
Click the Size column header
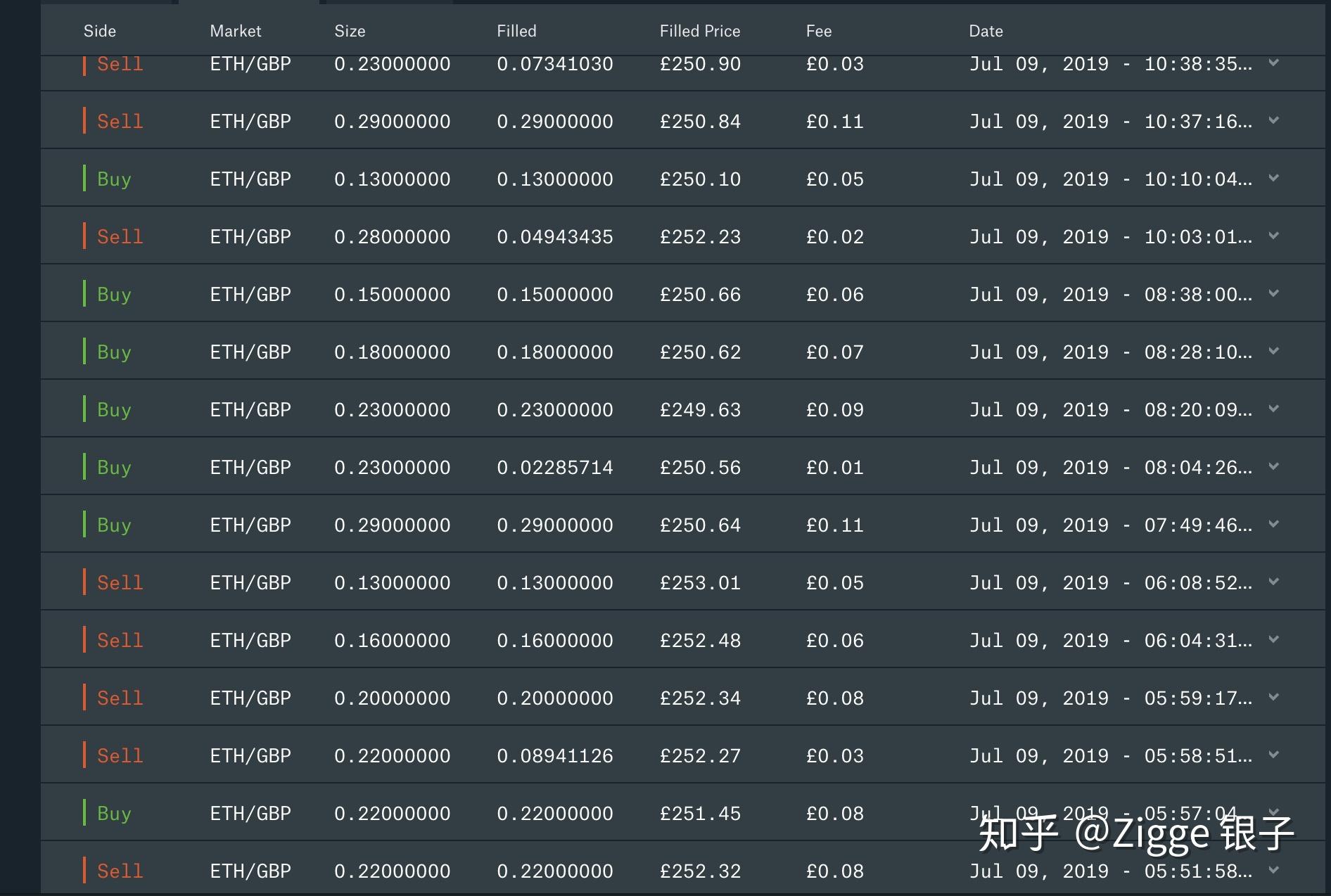tap(350, 31)
